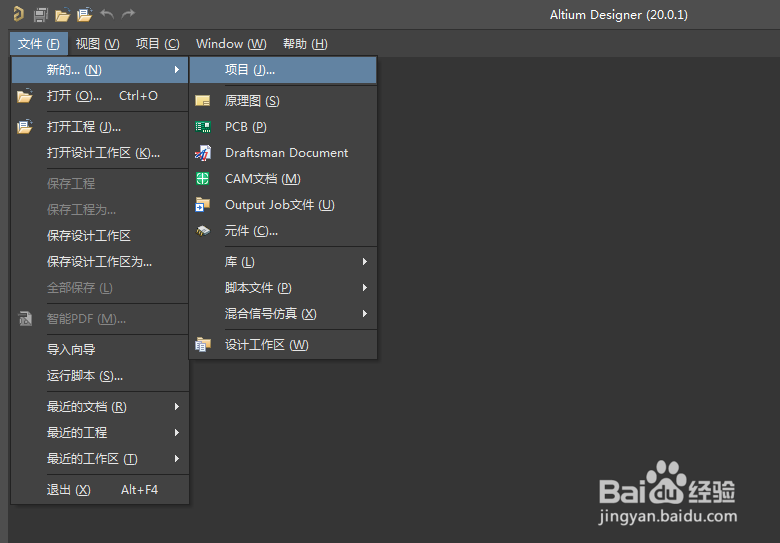780x543 pixels.
Task: Click the Output Job文件 folder icon
Action: 202,204
